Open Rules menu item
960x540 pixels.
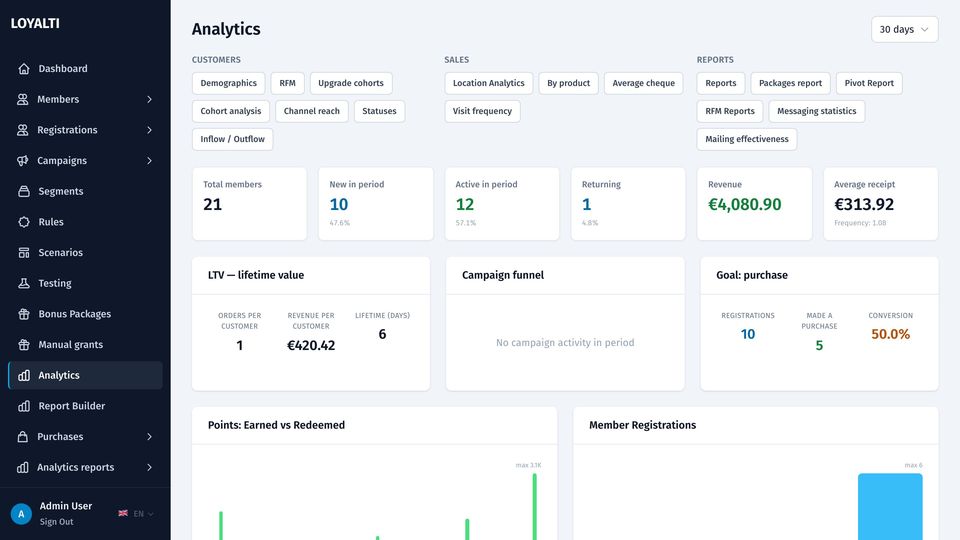tap(85, 222)
